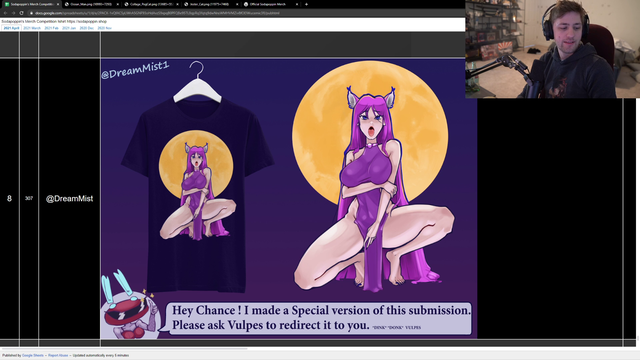The height and width of the screenshot is (360, 640).
Task: Click the Google Sheets icon on first tab
Action: tap(7, 4)
